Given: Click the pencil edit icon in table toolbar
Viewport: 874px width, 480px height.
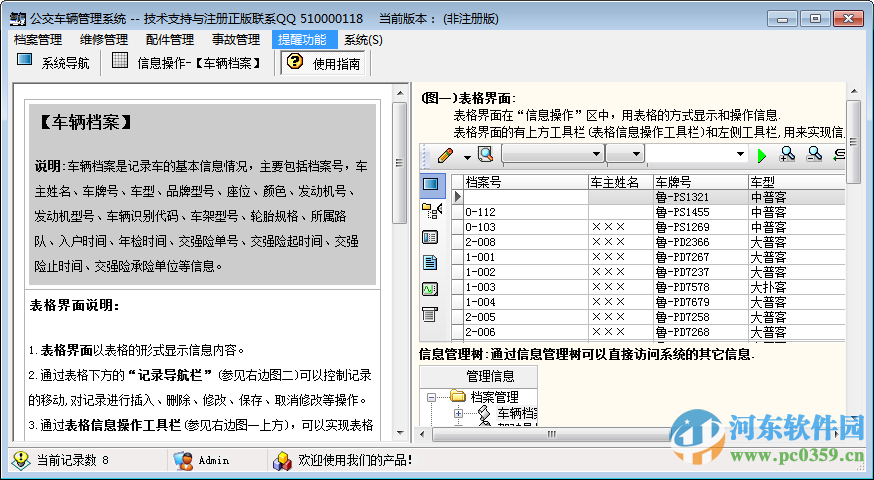Looking at the screenshot, I should (445, 154).
